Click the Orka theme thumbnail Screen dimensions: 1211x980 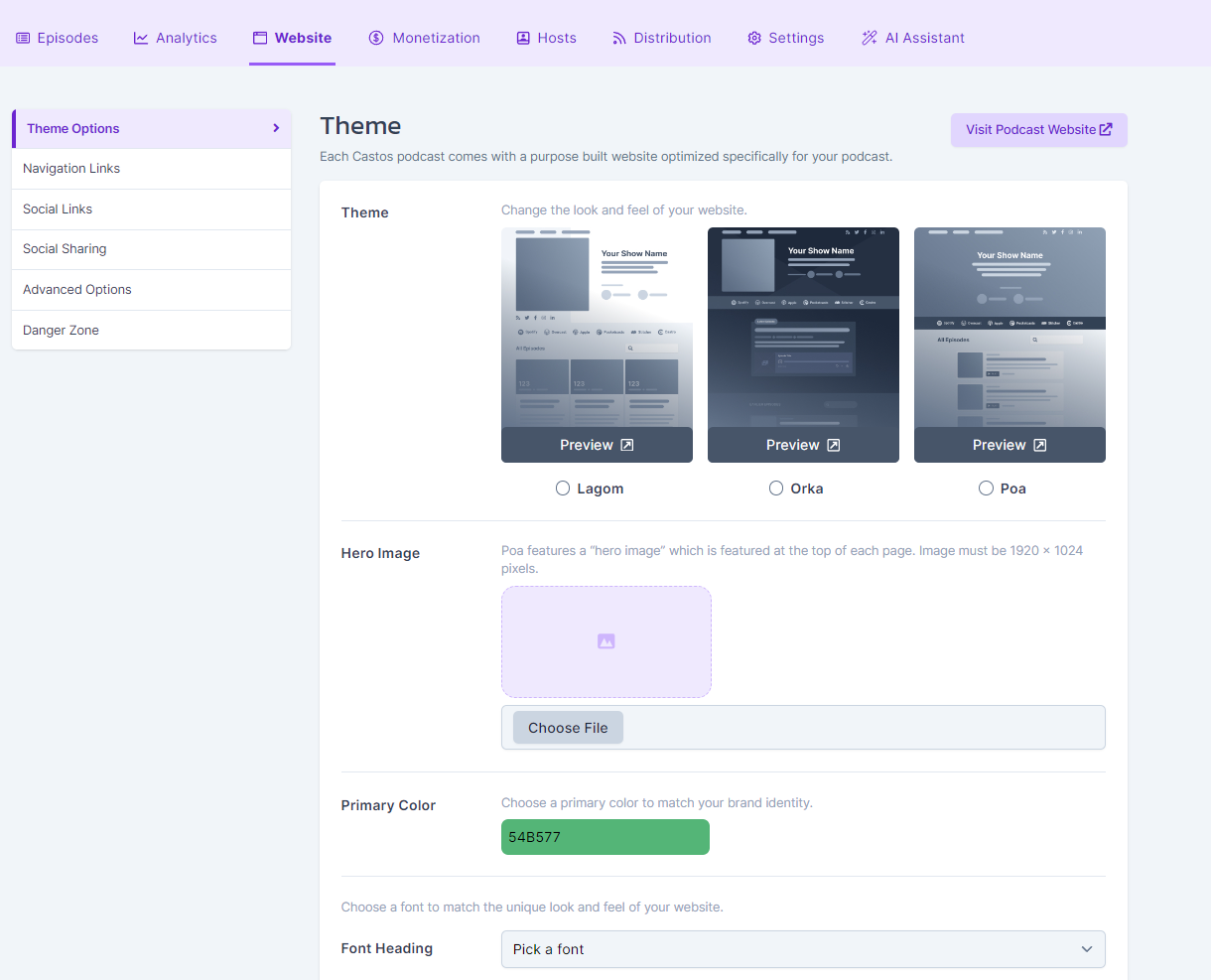point(803,328)
